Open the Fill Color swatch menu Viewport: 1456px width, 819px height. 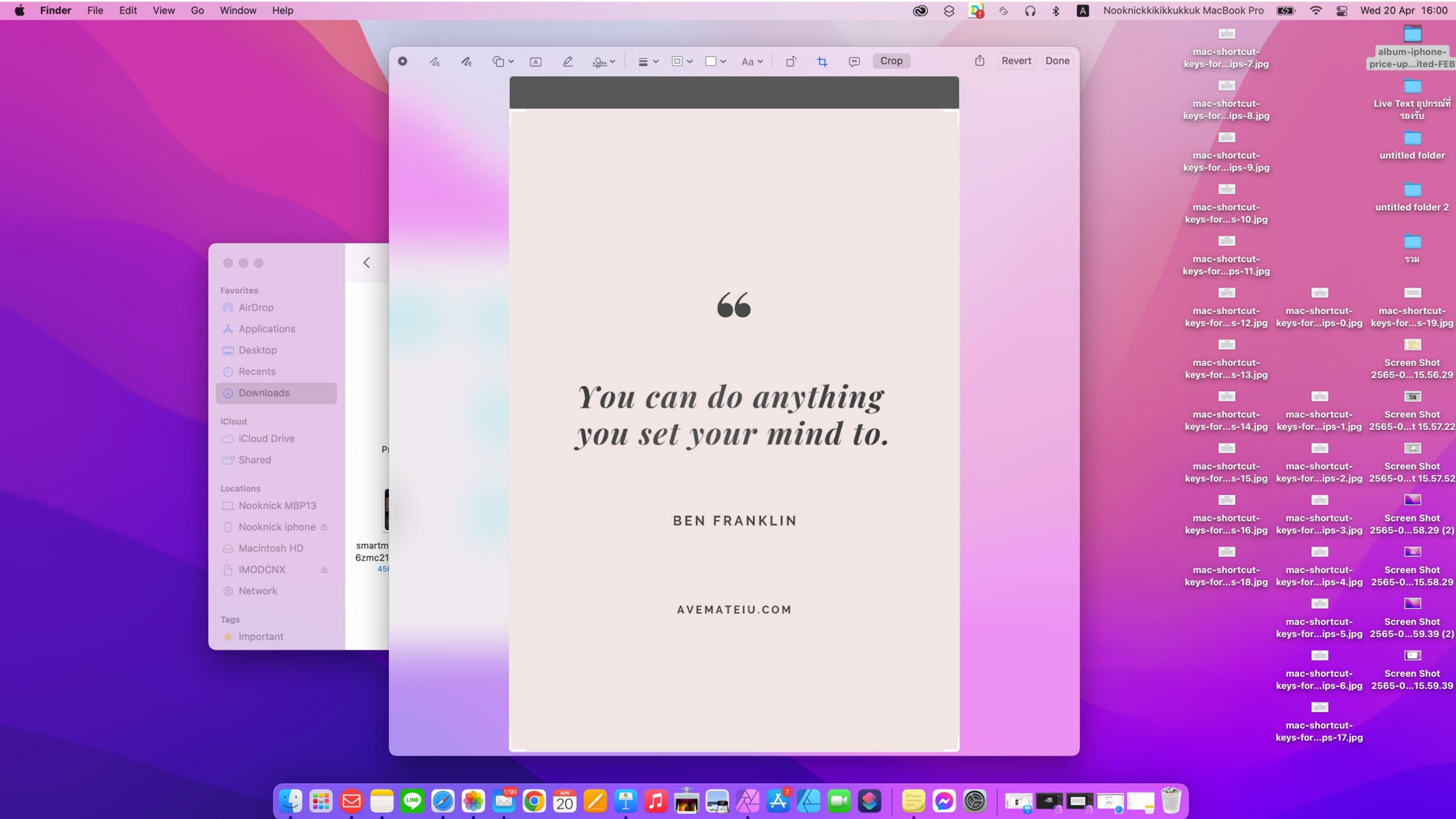point(715,61)
